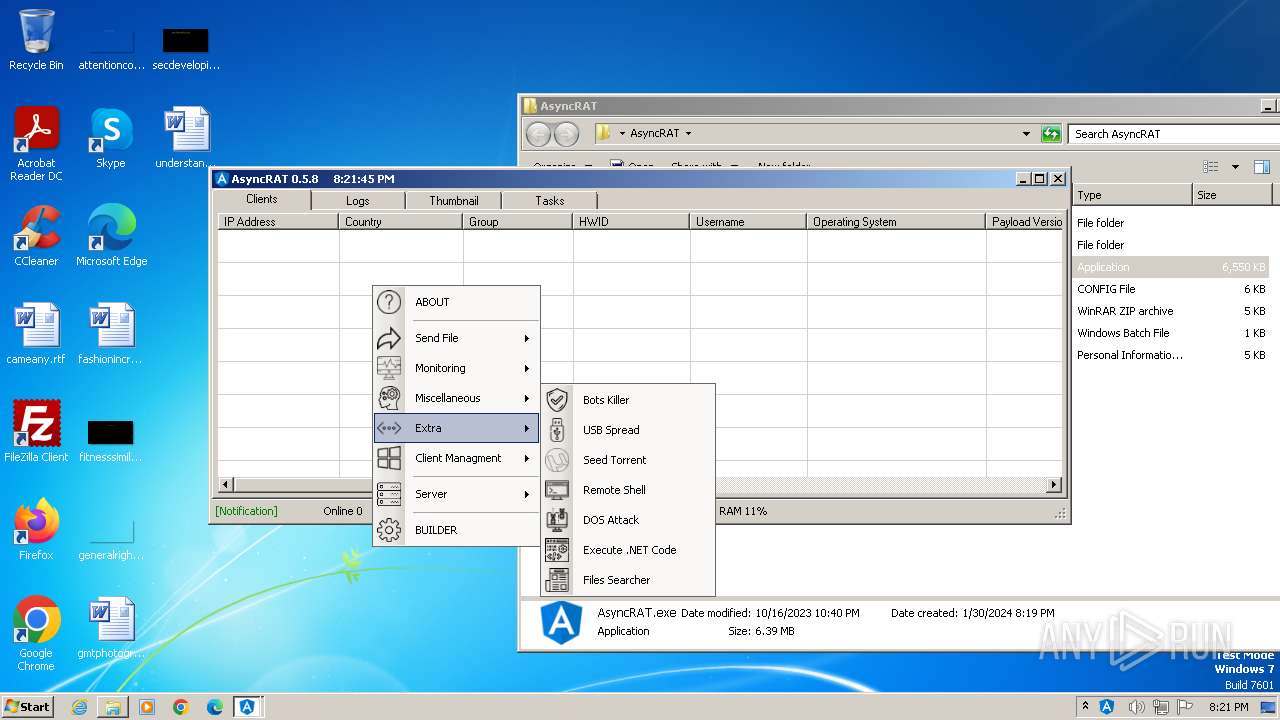The image size is (1280, 720).
Task: Open CCleaner desktop shortcut
Action: 36,236
